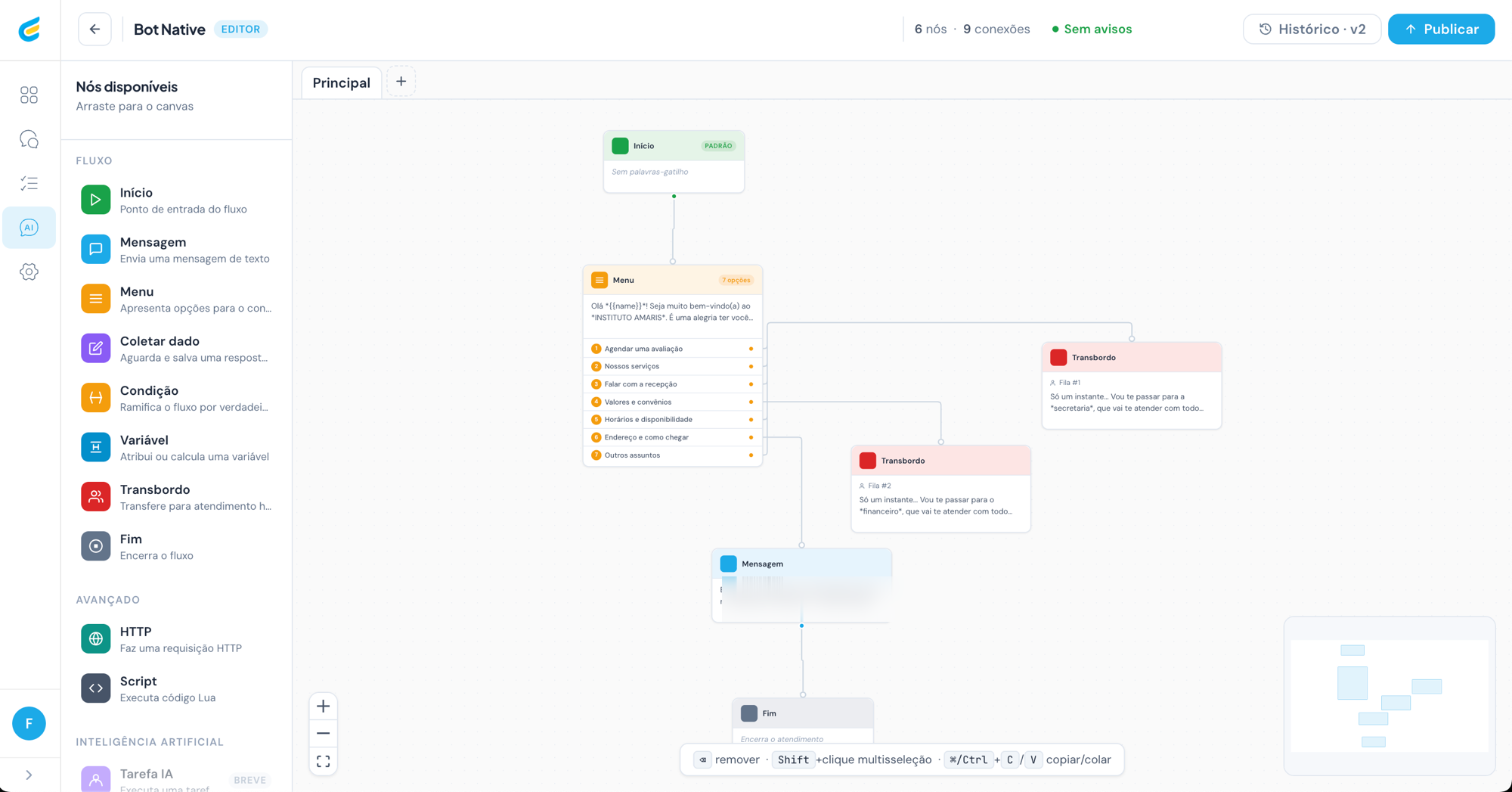Switch to the Principal tab
The width and height of the screenshot is (1512, 792).
coord(342,83)
